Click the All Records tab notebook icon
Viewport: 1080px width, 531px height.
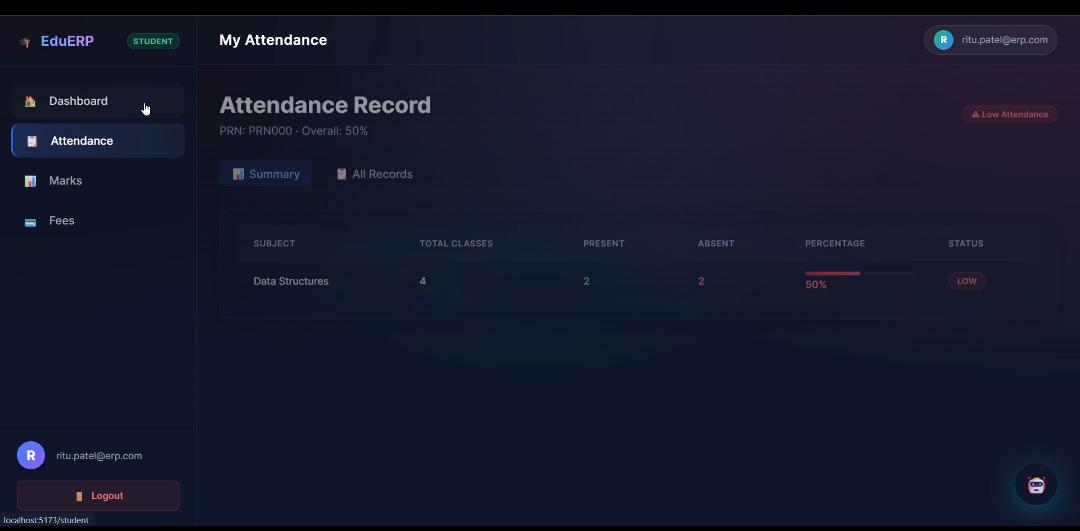tap(341, 174)
